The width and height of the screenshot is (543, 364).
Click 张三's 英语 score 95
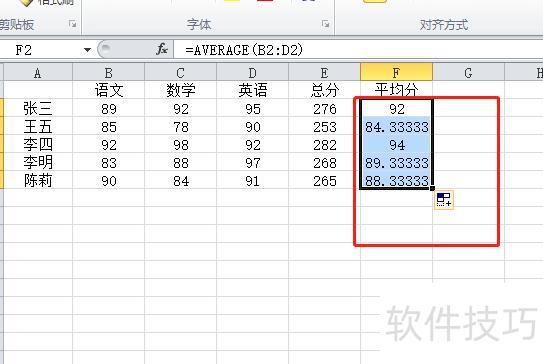pos(252,109)
